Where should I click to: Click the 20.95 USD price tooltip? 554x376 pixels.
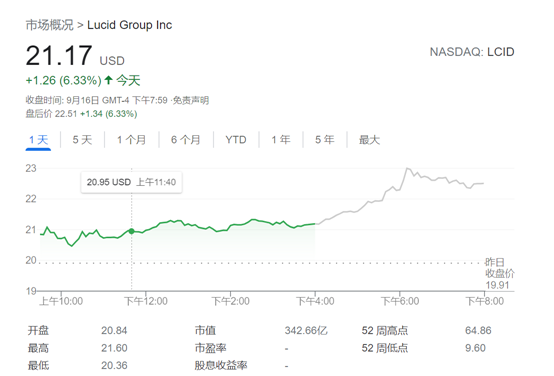(131, 182)
